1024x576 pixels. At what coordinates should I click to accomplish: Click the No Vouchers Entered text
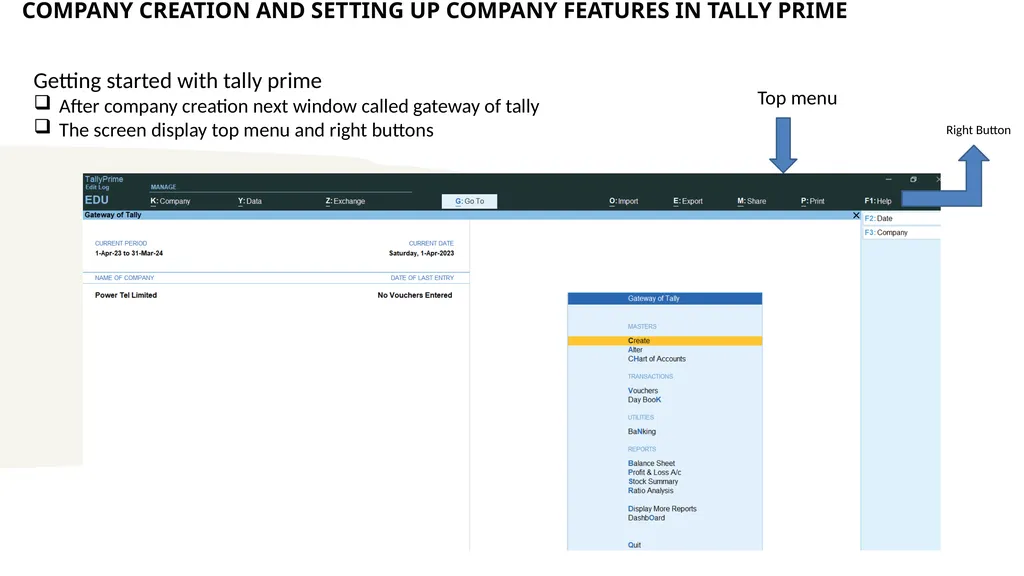point(415,295)
